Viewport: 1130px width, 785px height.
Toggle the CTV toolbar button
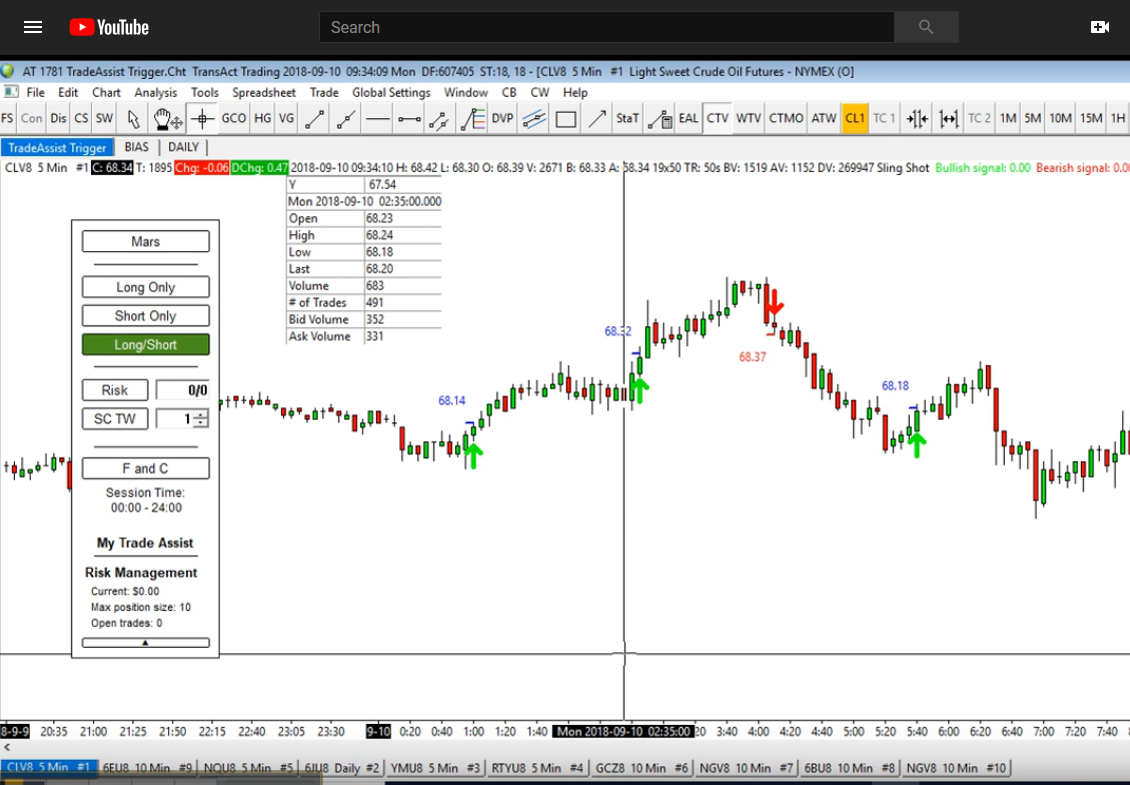coord(717,119)
